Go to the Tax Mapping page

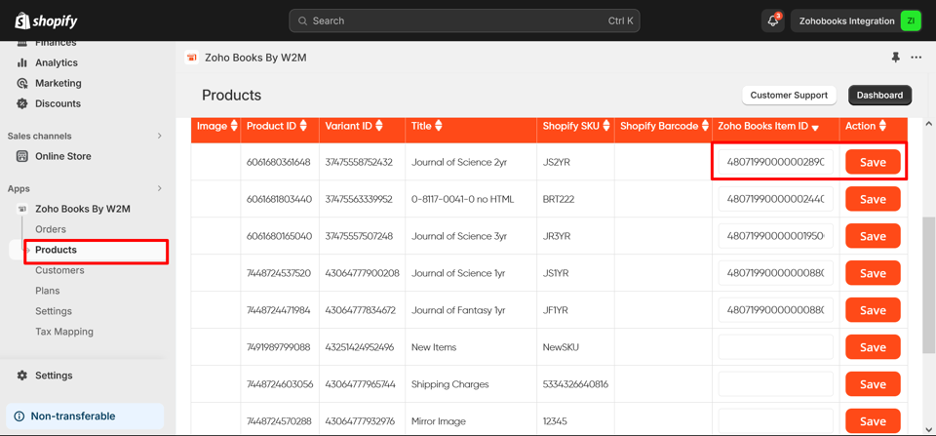click(x=64, y=331)
